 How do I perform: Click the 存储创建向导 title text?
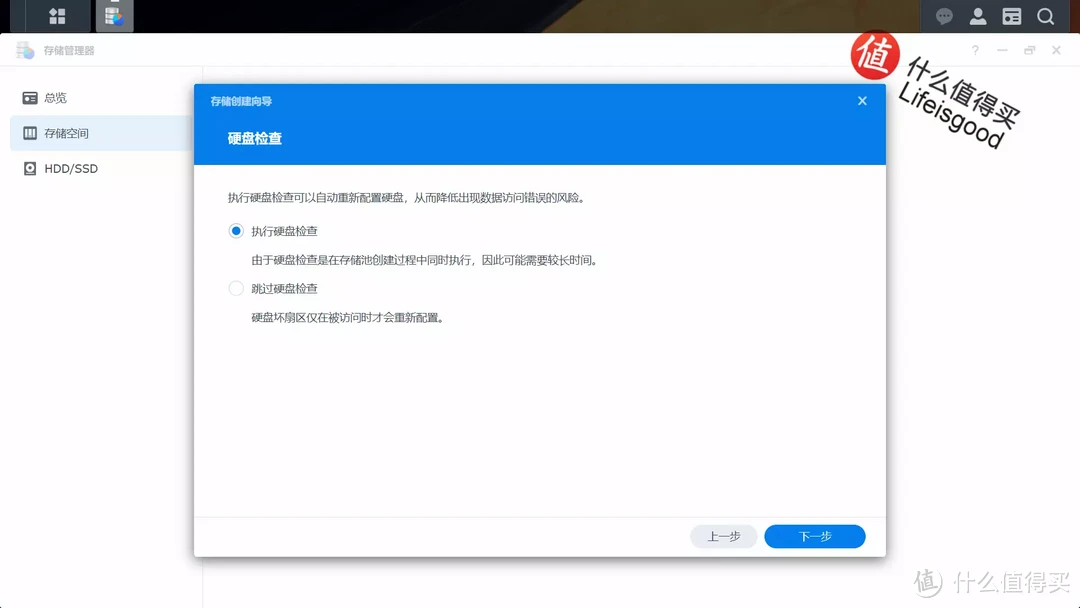click(x=241, y=101)
